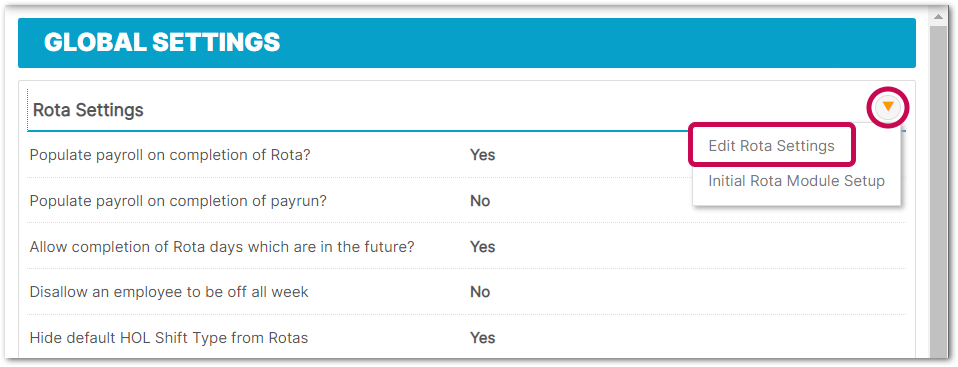The width and height of the screenshot is (958, 367).
Task: Select 'Allow completion of Rota days' future label
Action: 222,247
